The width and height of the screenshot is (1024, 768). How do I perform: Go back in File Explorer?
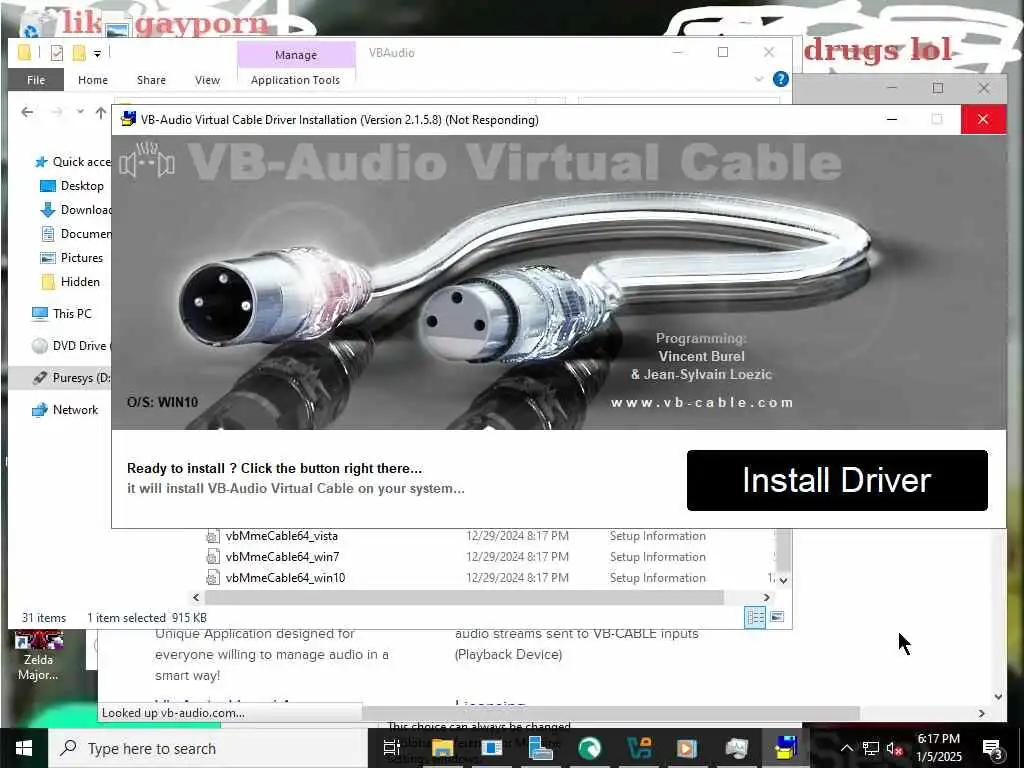tap(27, 112)
